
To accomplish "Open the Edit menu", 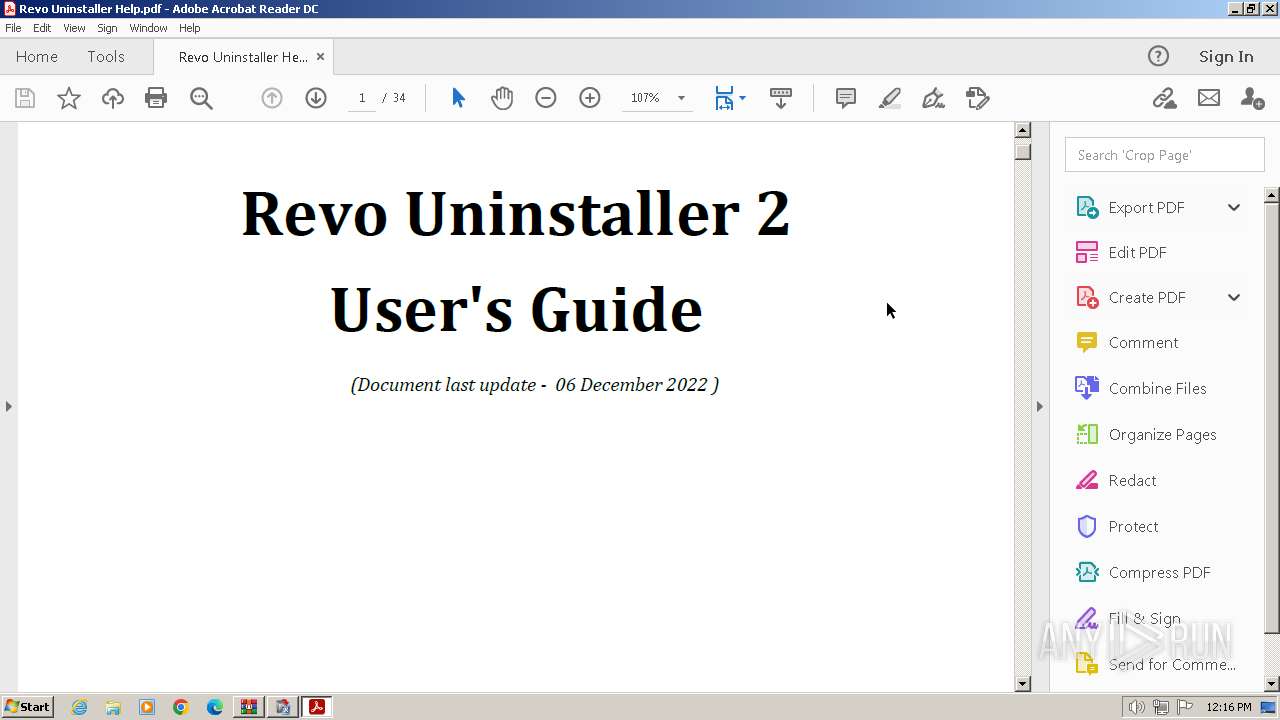I will (42, 28).
